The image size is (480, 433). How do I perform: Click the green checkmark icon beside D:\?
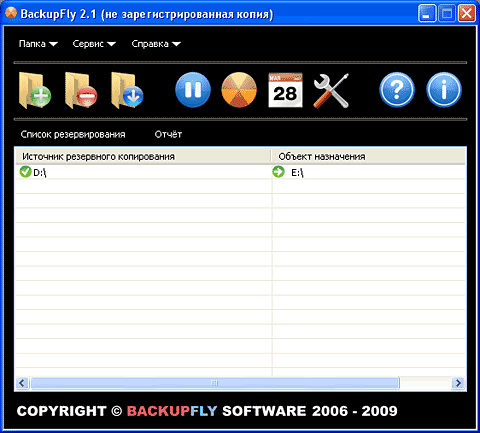tap(25, 172)
